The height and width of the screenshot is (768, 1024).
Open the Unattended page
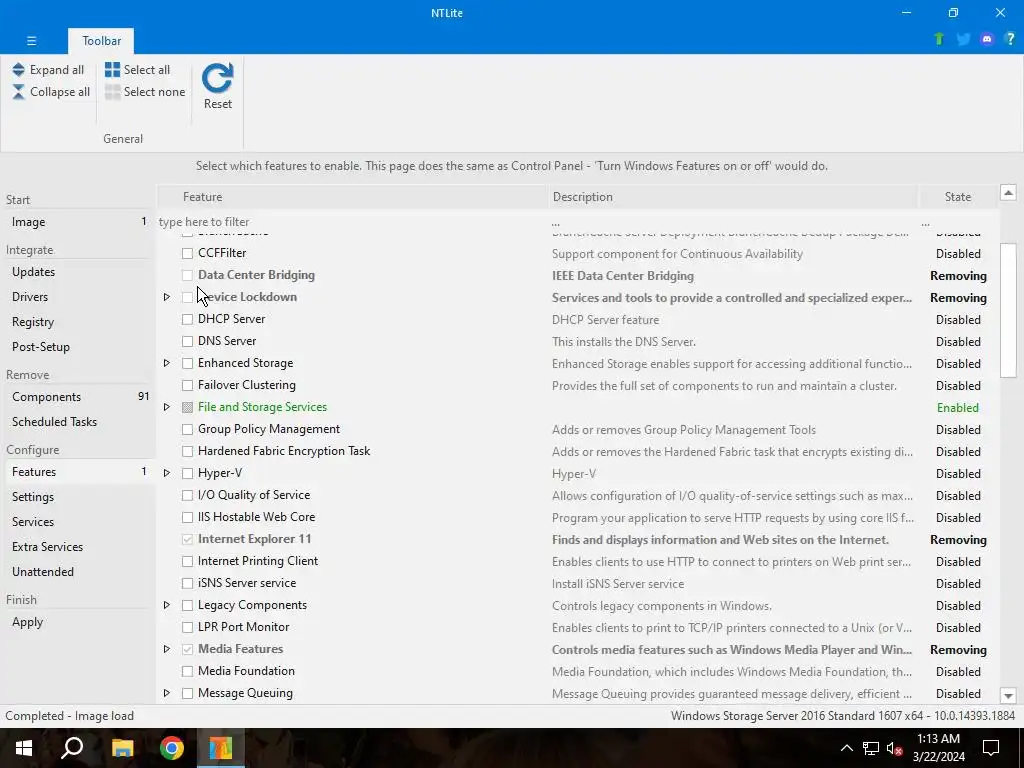(x=78, y=571)
